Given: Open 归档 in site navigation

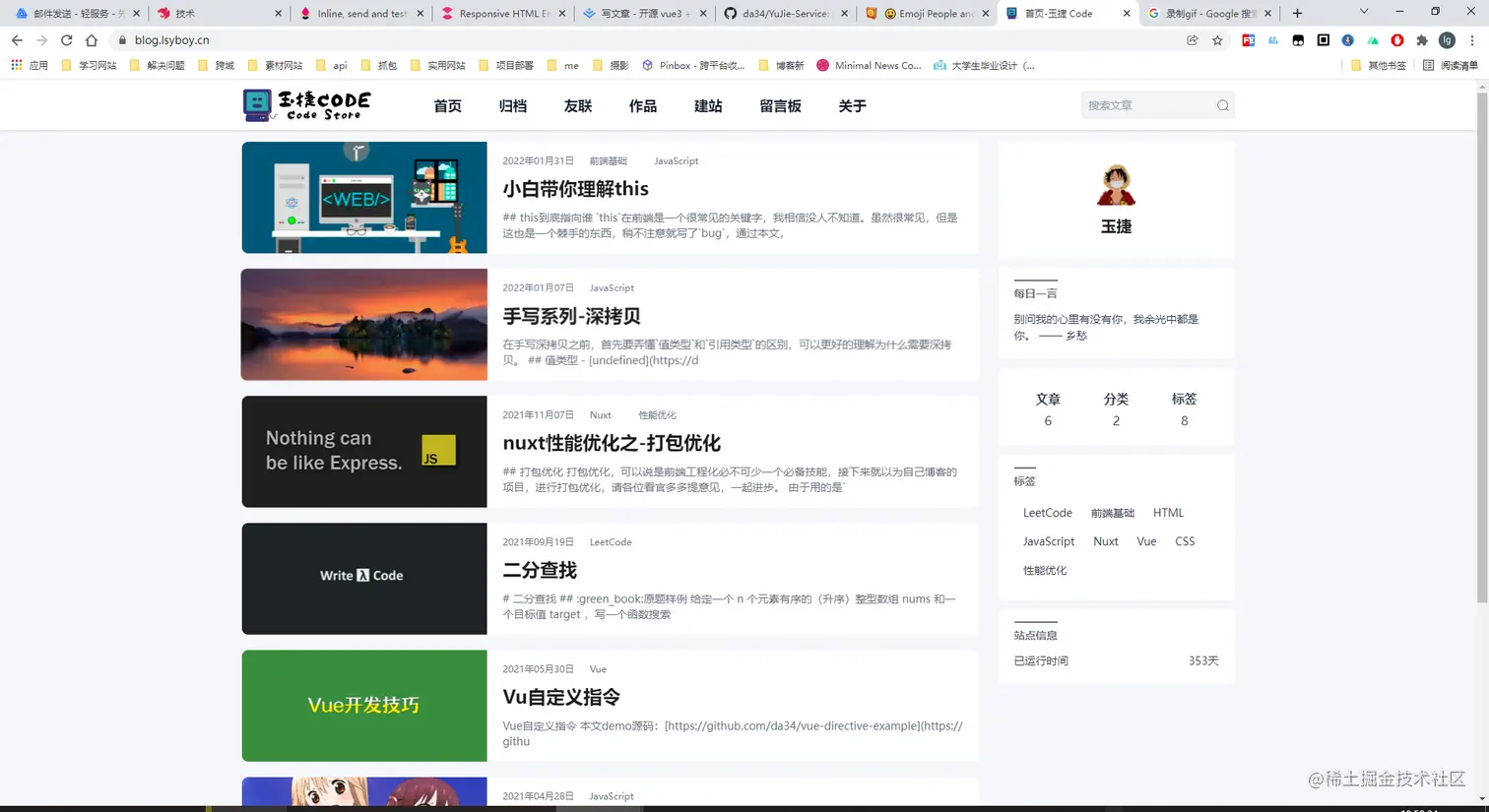Looking at the screenshot, I should click(x=512, y=106).
